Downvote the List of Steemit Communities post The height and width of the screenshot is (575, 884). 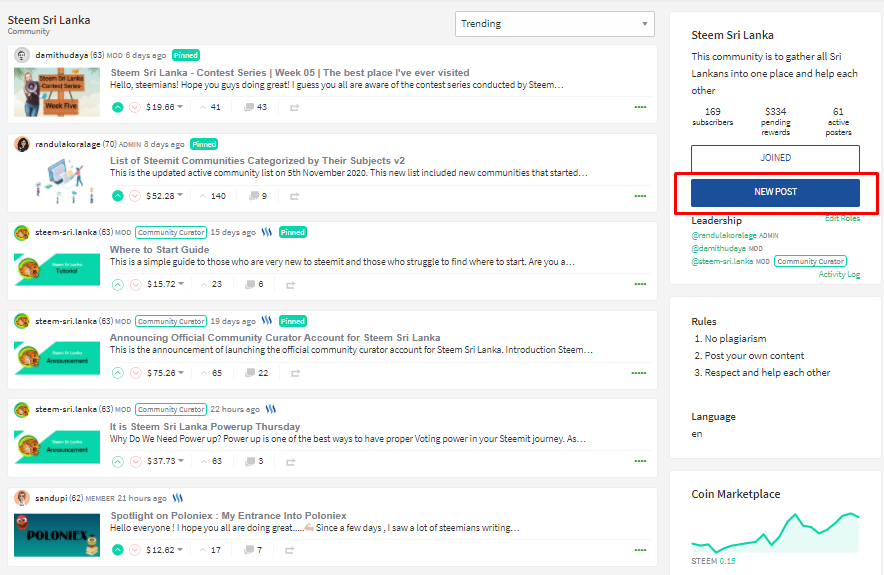tap(135, 196)
